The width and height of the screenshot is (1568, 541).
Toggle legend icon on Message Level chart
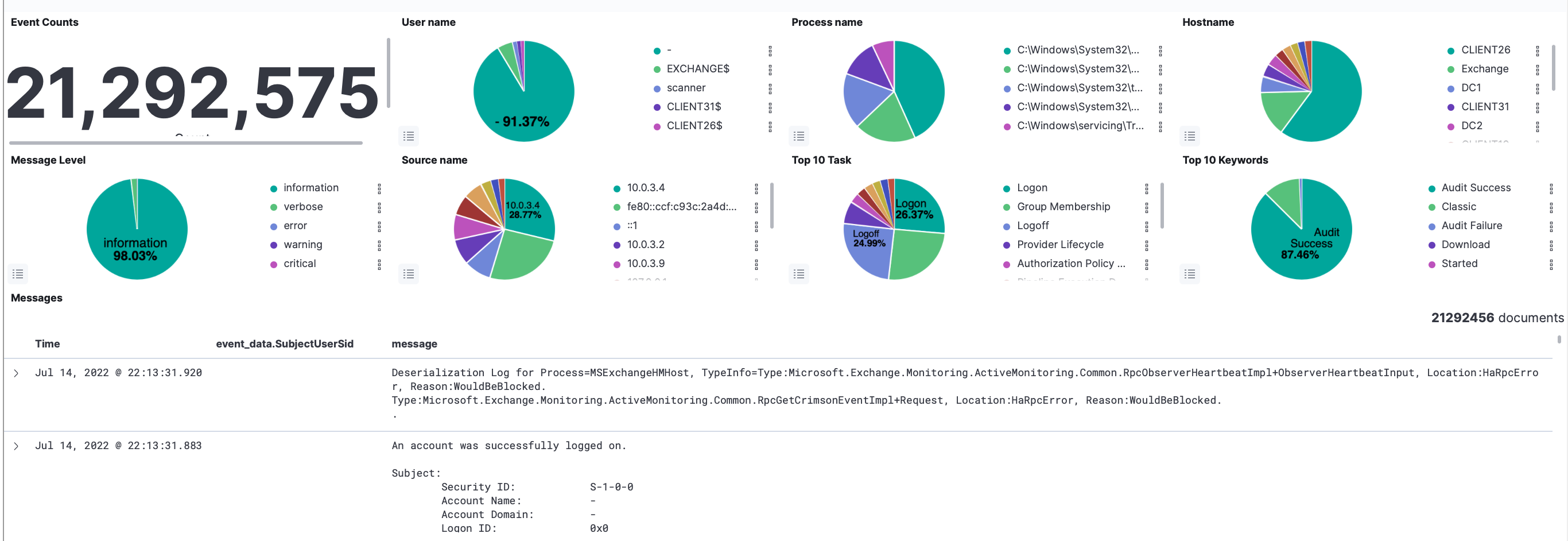pos(18,274)
